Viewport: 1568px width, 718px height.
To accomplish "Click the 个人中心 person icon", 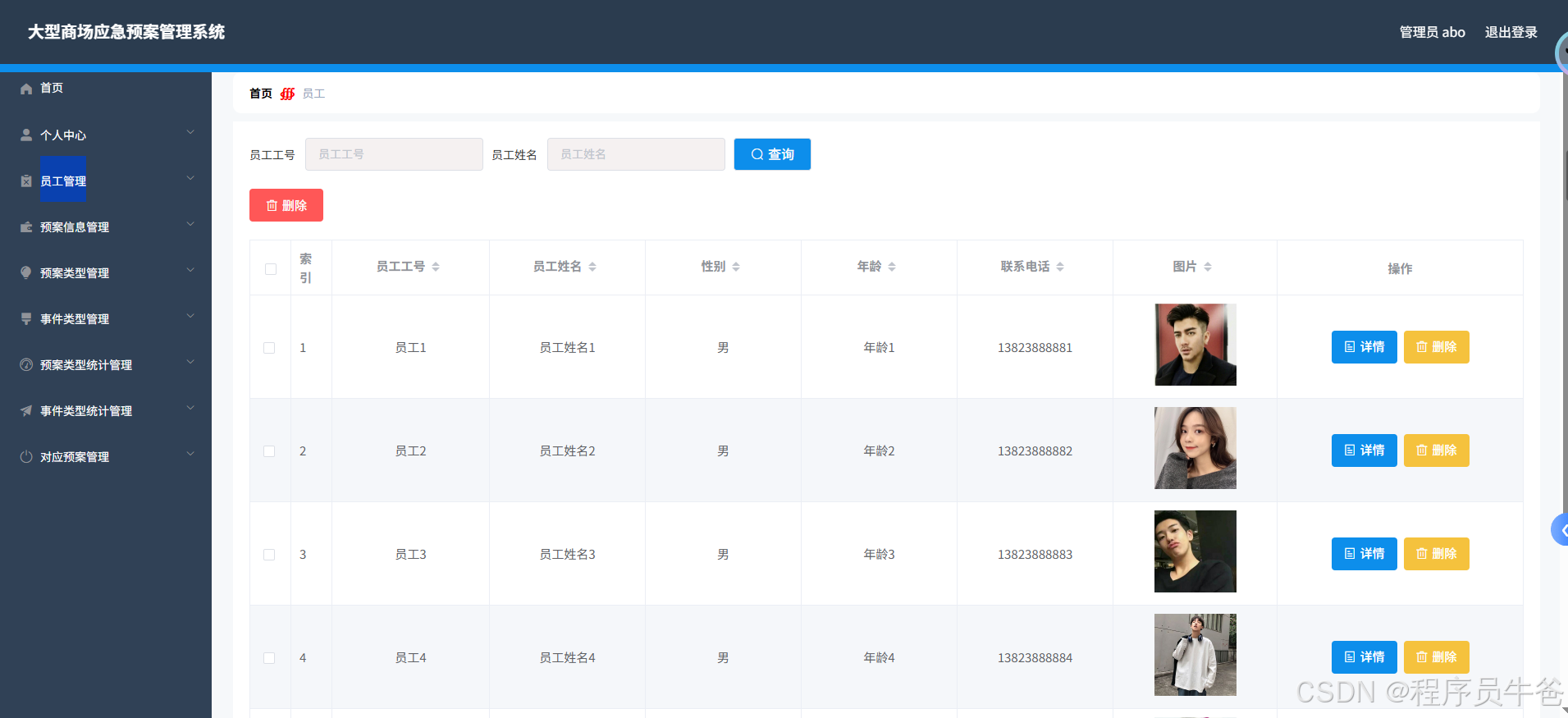I will 26,135.
